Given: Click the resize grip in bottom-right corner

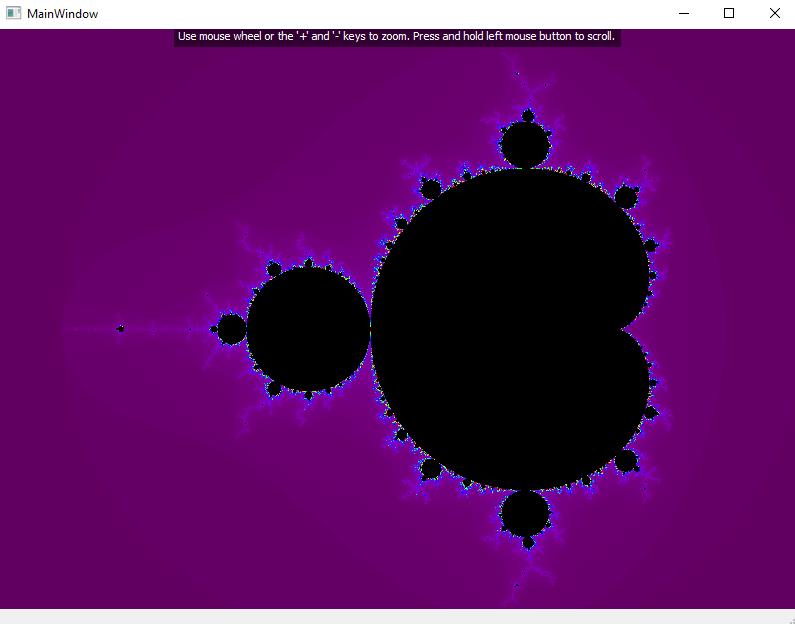Looking at the screenshot, I should tap(788, 617).
